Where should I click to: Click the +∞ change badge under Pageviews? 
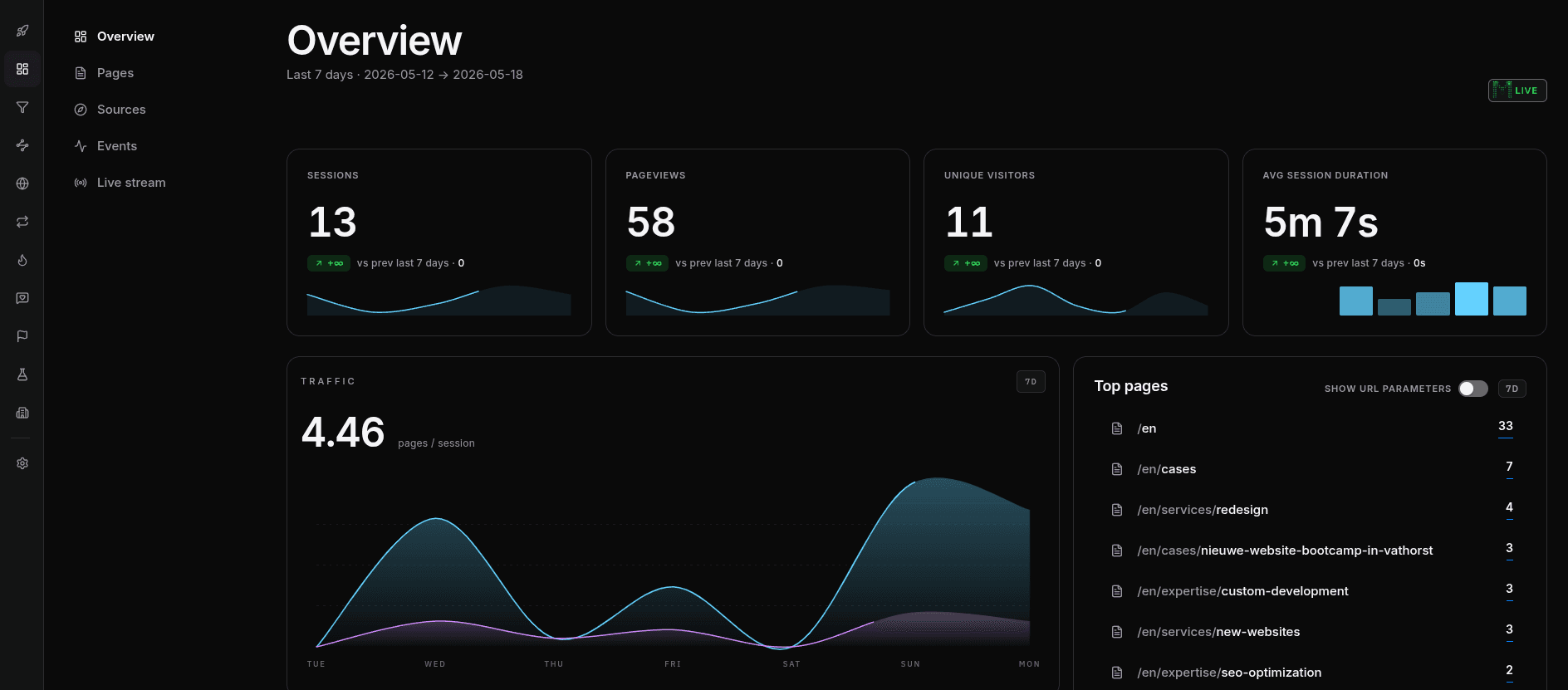point(647,263)
